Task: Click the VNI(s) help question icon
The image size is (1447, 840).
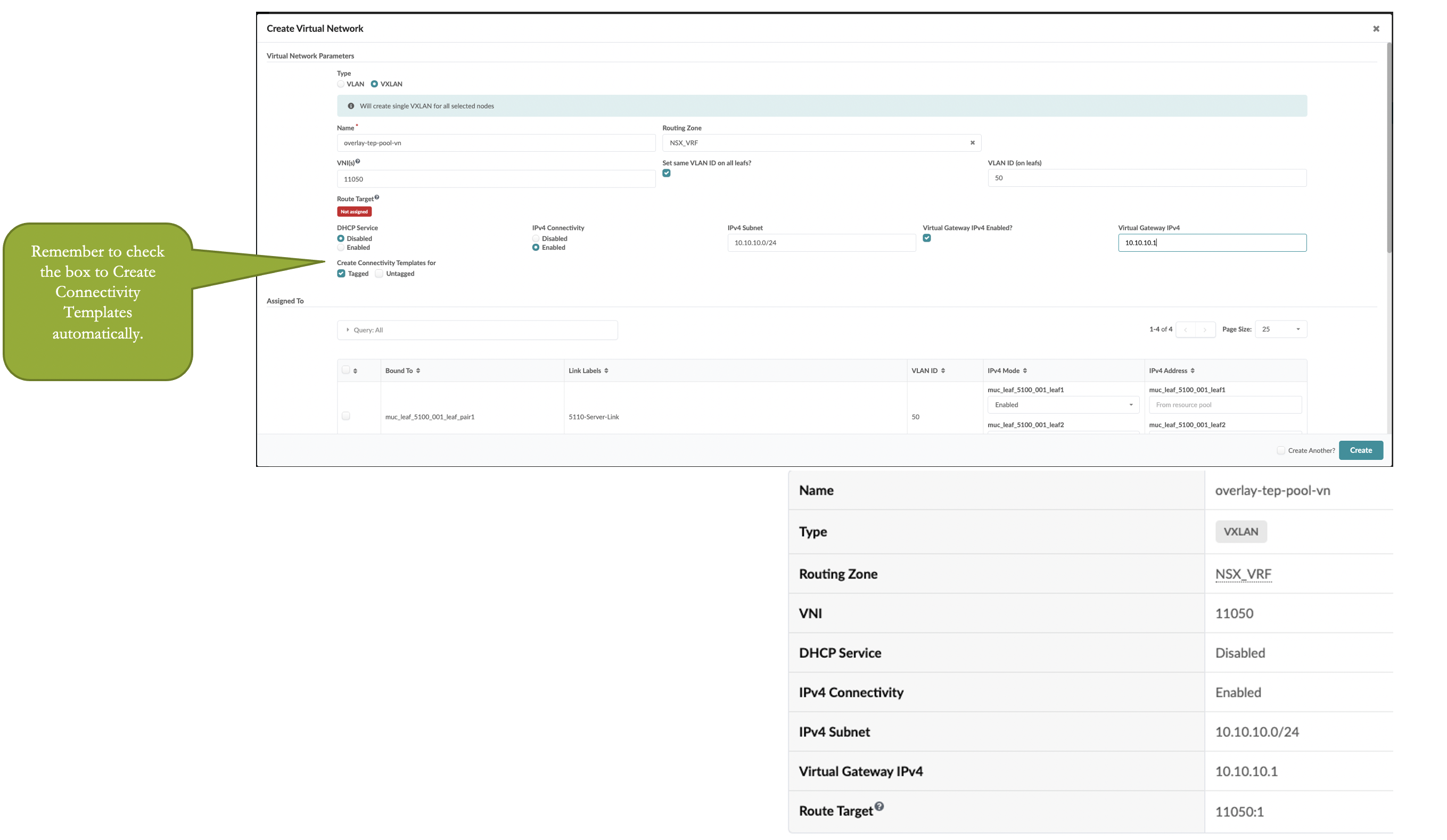Action: pyautogui.click(x=358, y=161)
